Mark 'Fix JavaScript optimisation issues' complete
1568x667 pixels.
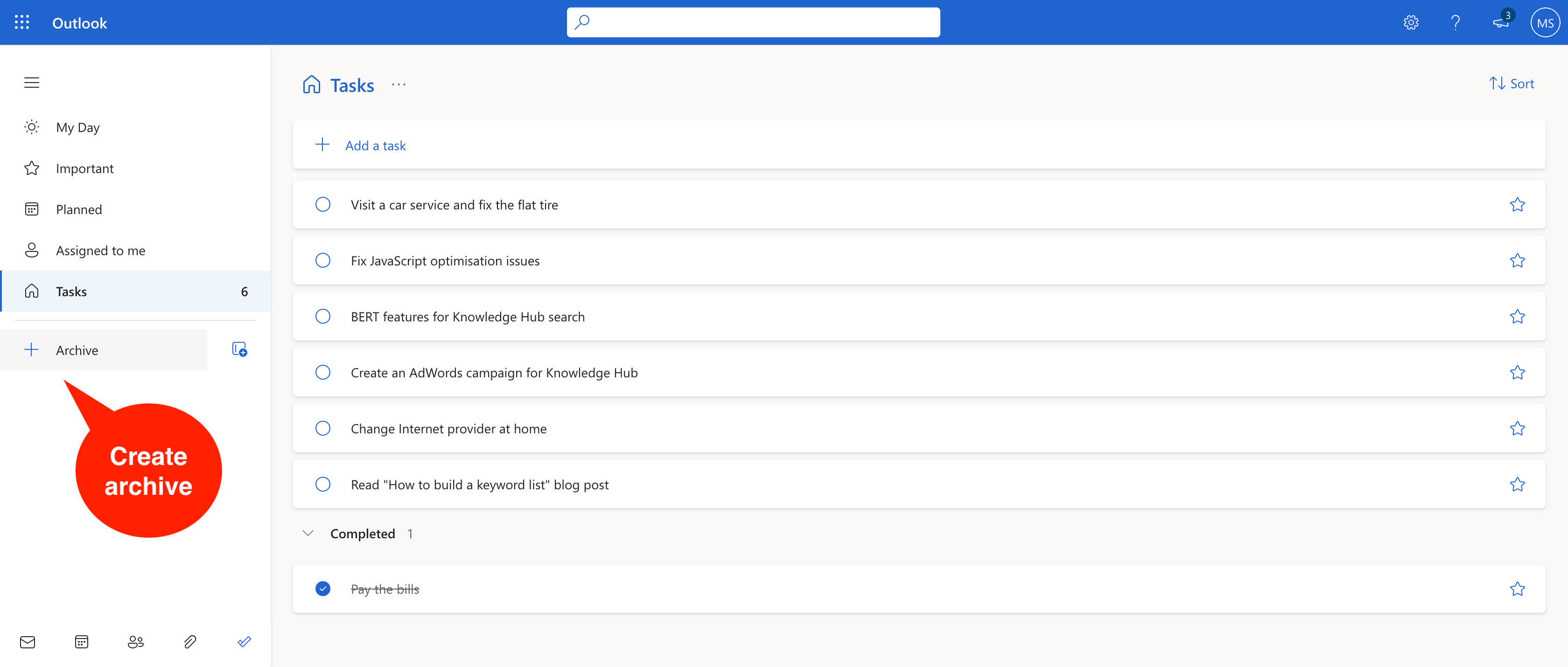point(322,260)
